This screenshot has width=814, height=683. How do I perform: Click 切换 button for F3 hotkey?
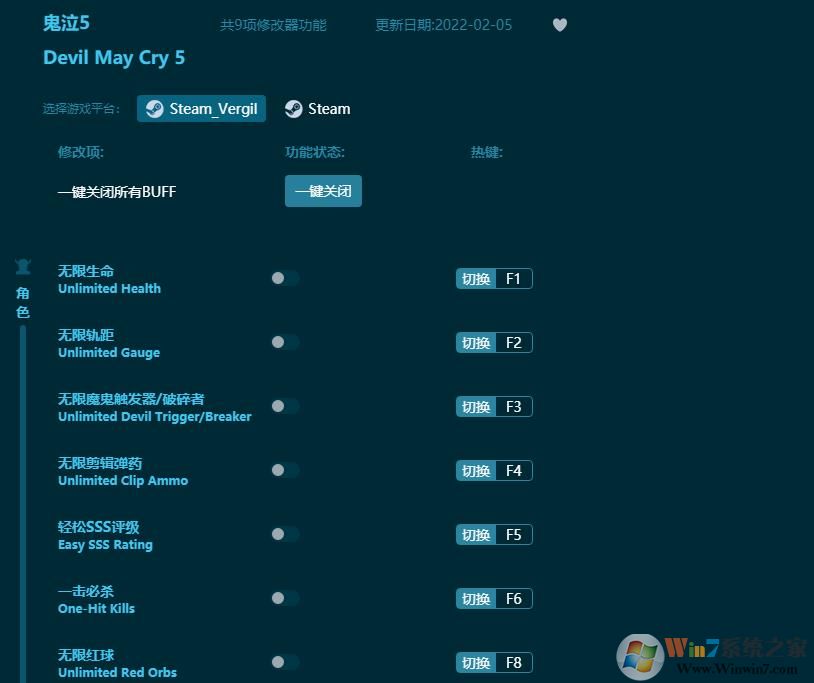[476, 406]
